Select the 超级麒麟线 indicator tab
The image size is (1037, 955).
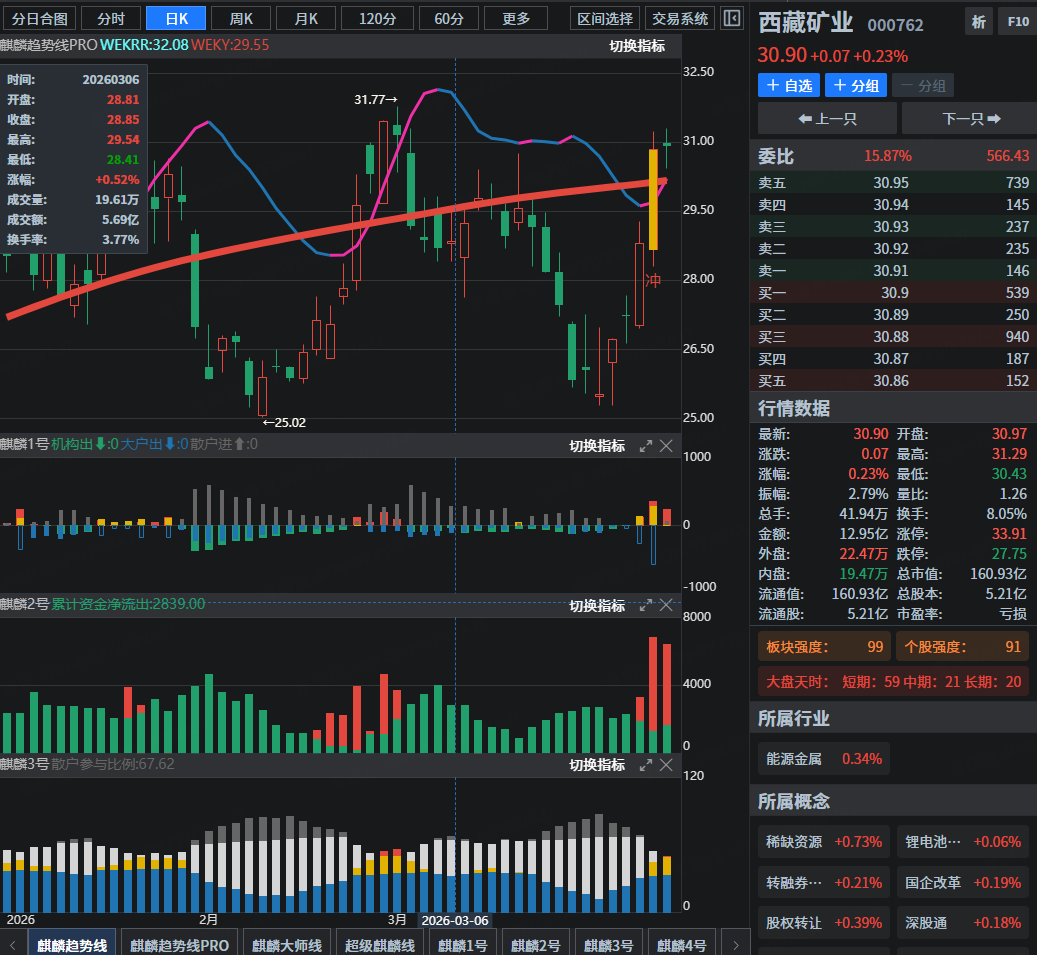coord(379,944)
